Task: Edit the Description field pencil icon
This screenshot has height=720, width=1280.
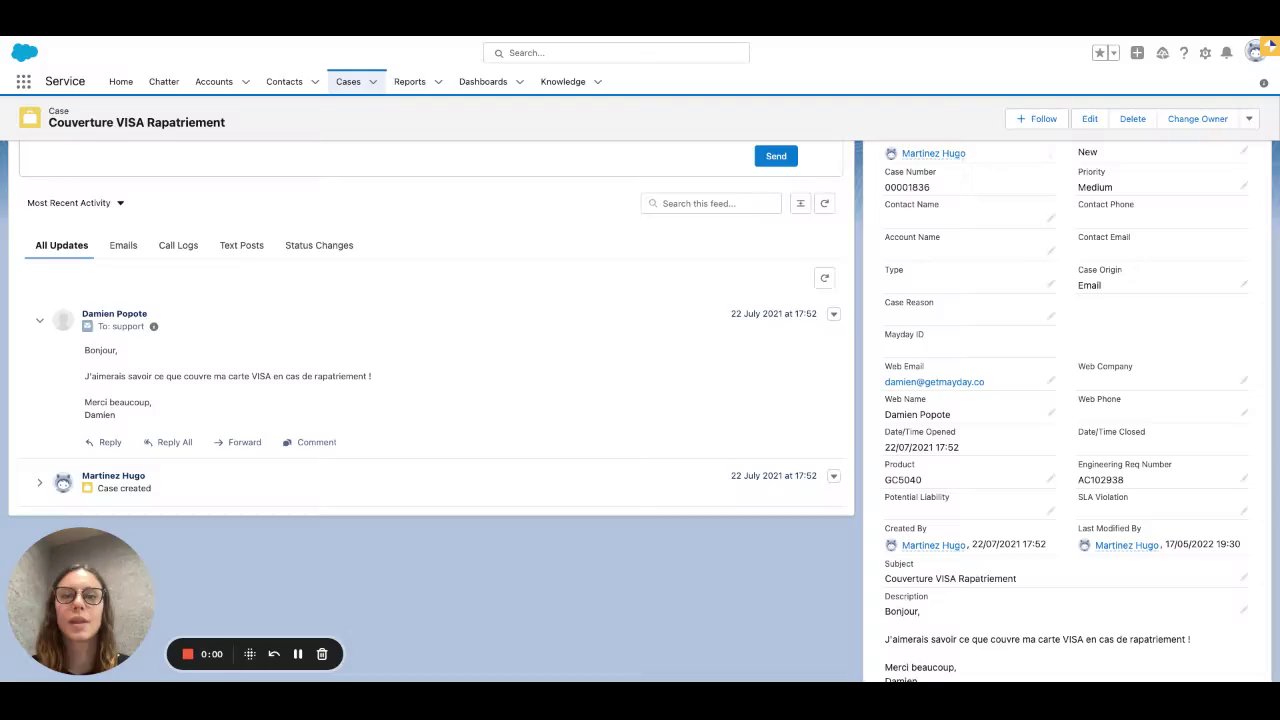Action: pyautogui.click(x=1244, y=609)
